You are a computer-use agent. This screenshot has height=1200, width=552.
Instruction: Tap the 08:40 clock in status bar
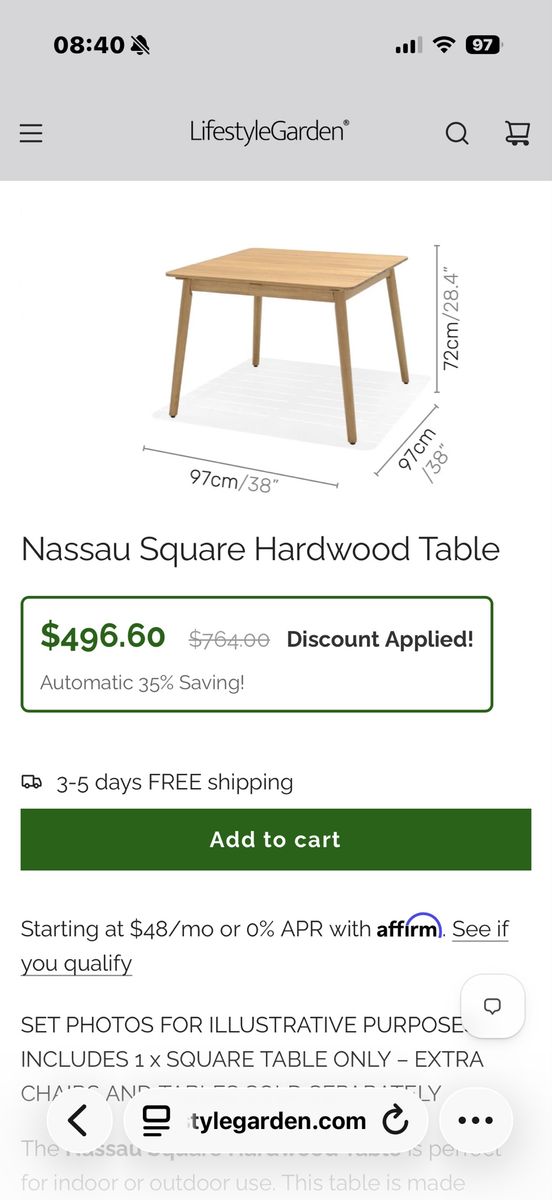[88, 45]
